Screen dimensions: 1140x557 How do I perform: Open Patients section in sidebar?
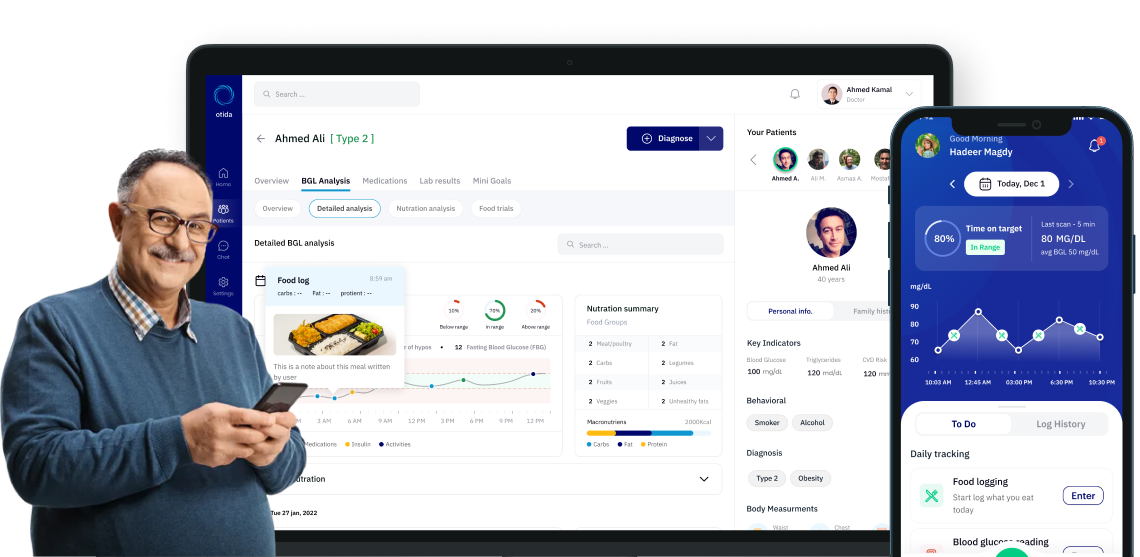coord(223,214)
